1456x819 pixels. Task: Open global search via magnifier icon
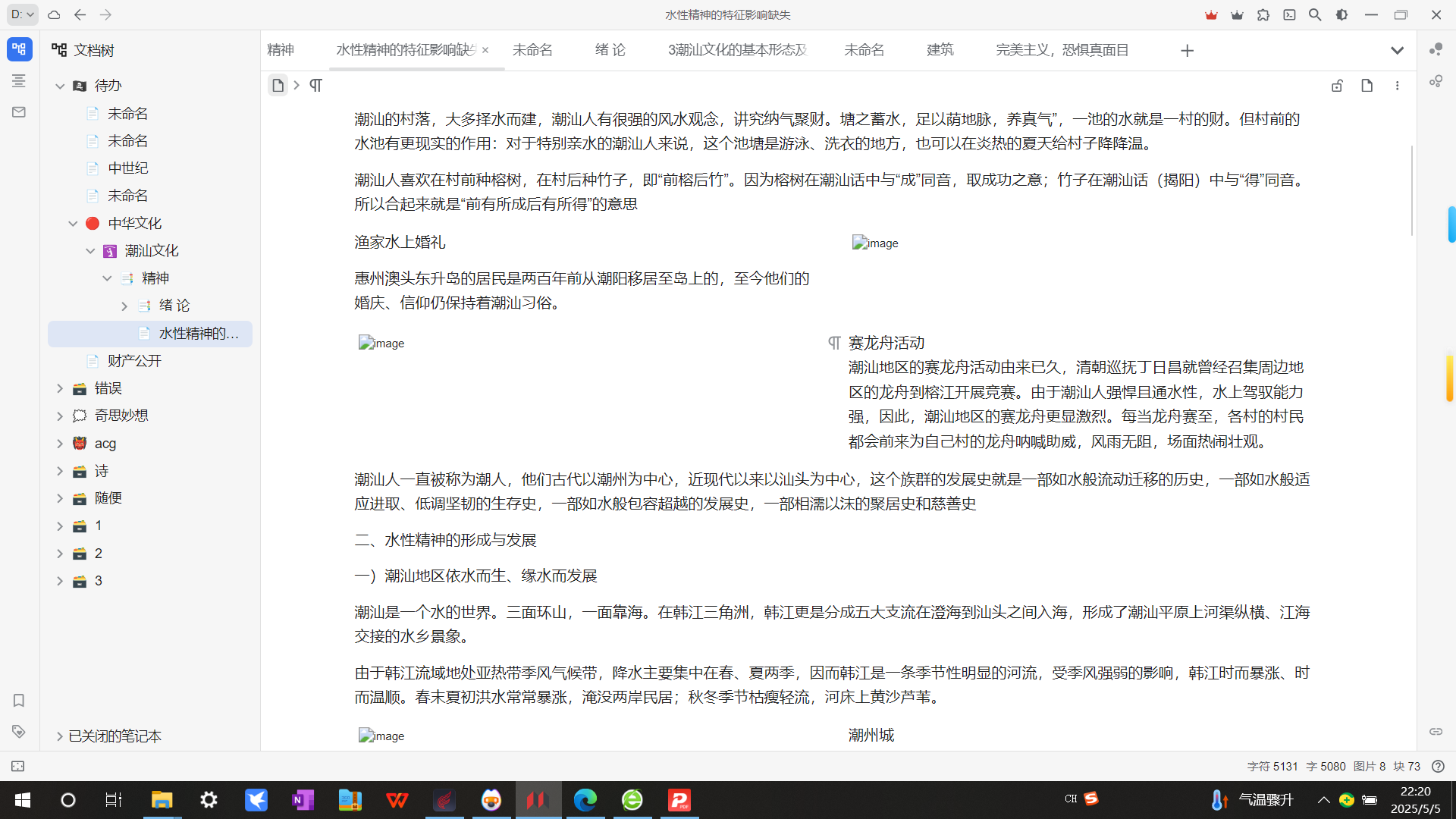click(1316, 14)
